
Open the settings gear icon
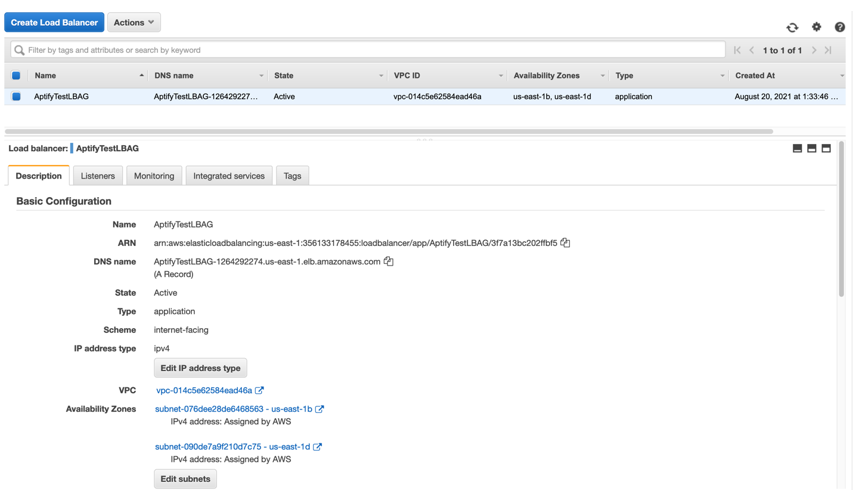pyautogui.click(x=816, y=27)
